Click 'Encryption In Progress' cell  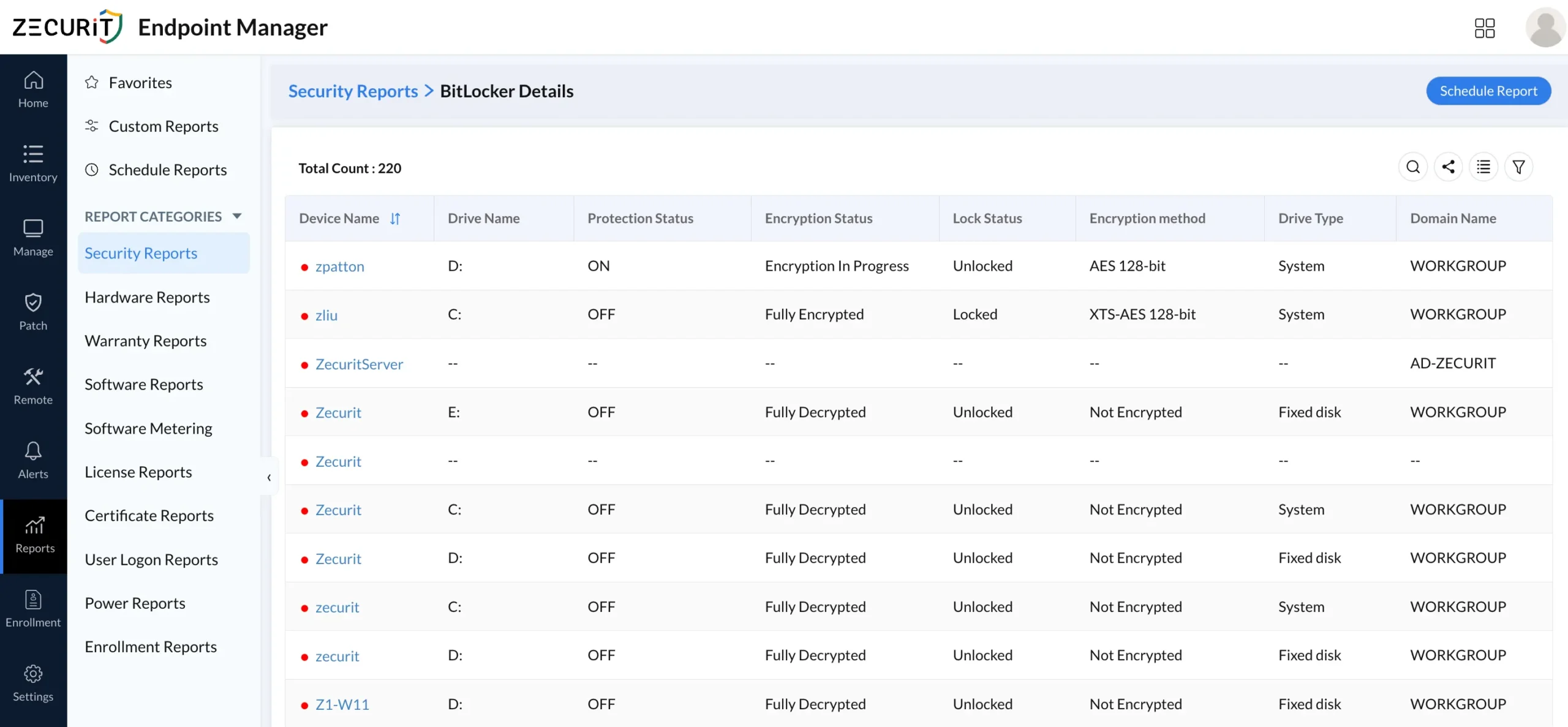click(x=836, y=265)
